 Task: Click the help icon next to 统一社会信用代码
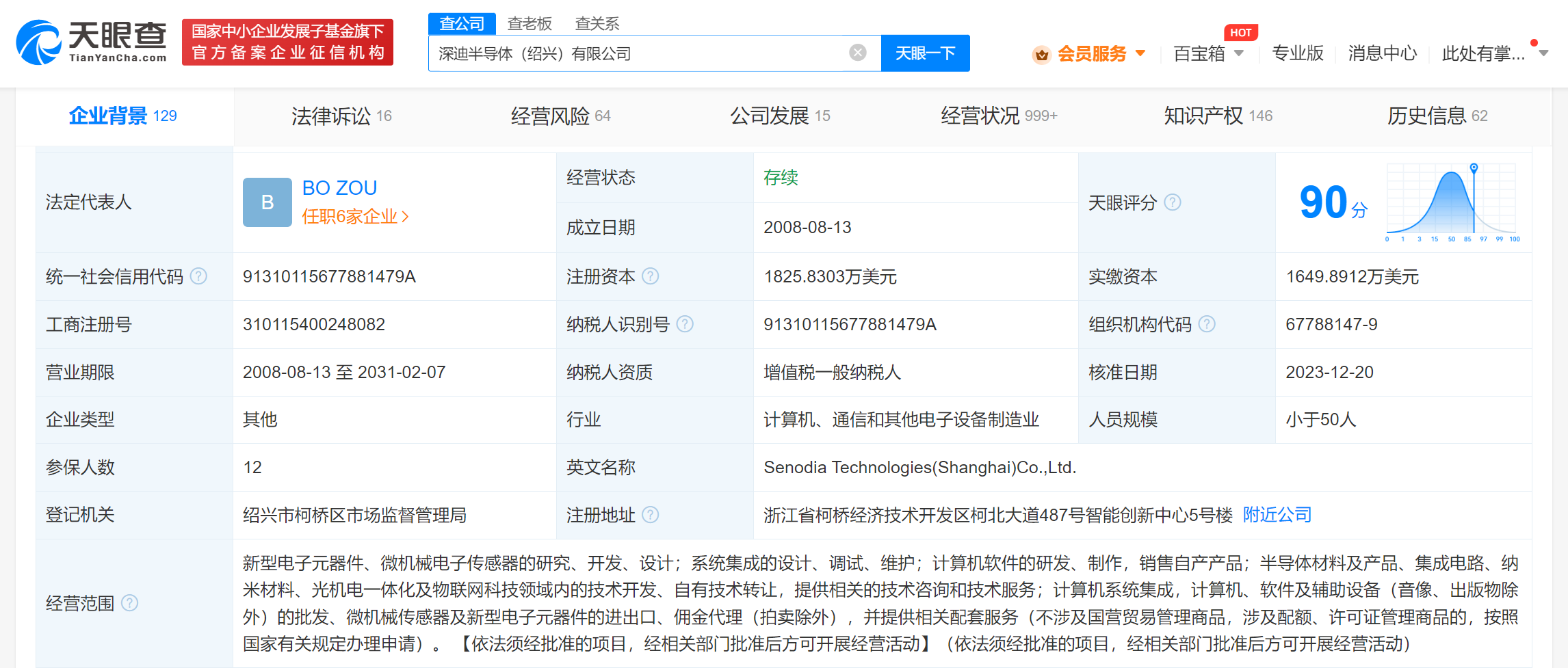click(198, 276)
